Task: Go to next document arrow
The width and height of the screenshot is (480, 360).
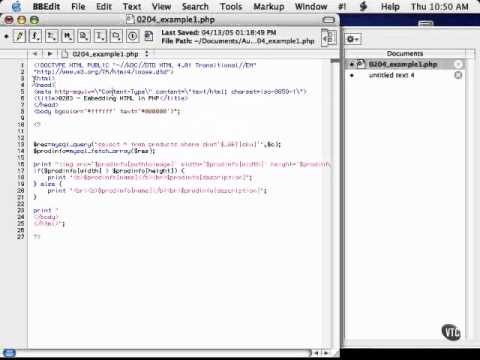Action: pyautogui.click(x=50, y=54)
